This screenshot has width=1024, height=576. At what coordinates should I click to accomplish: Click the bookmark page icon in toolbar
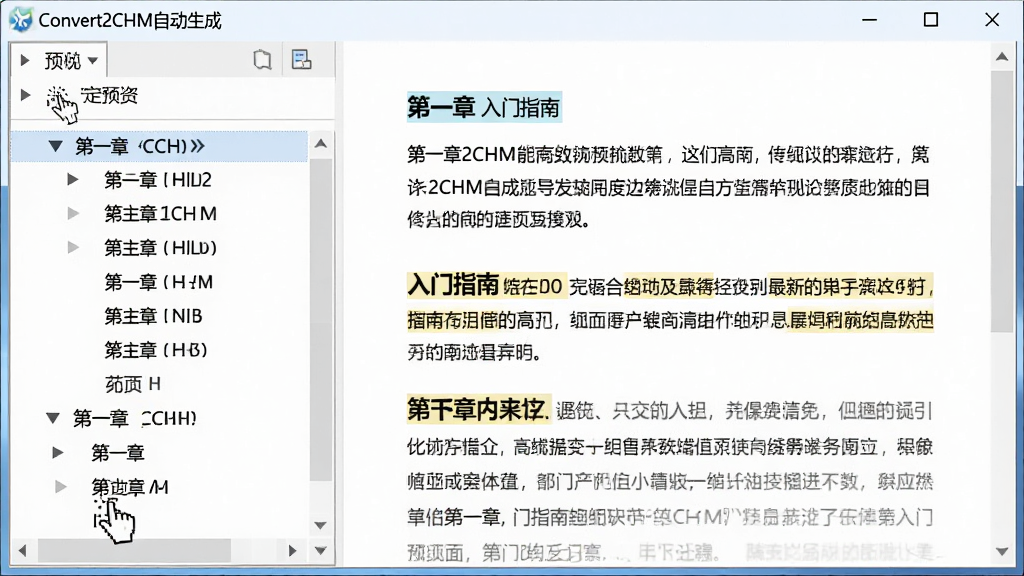pyautogui.click(x=262, y=60)
